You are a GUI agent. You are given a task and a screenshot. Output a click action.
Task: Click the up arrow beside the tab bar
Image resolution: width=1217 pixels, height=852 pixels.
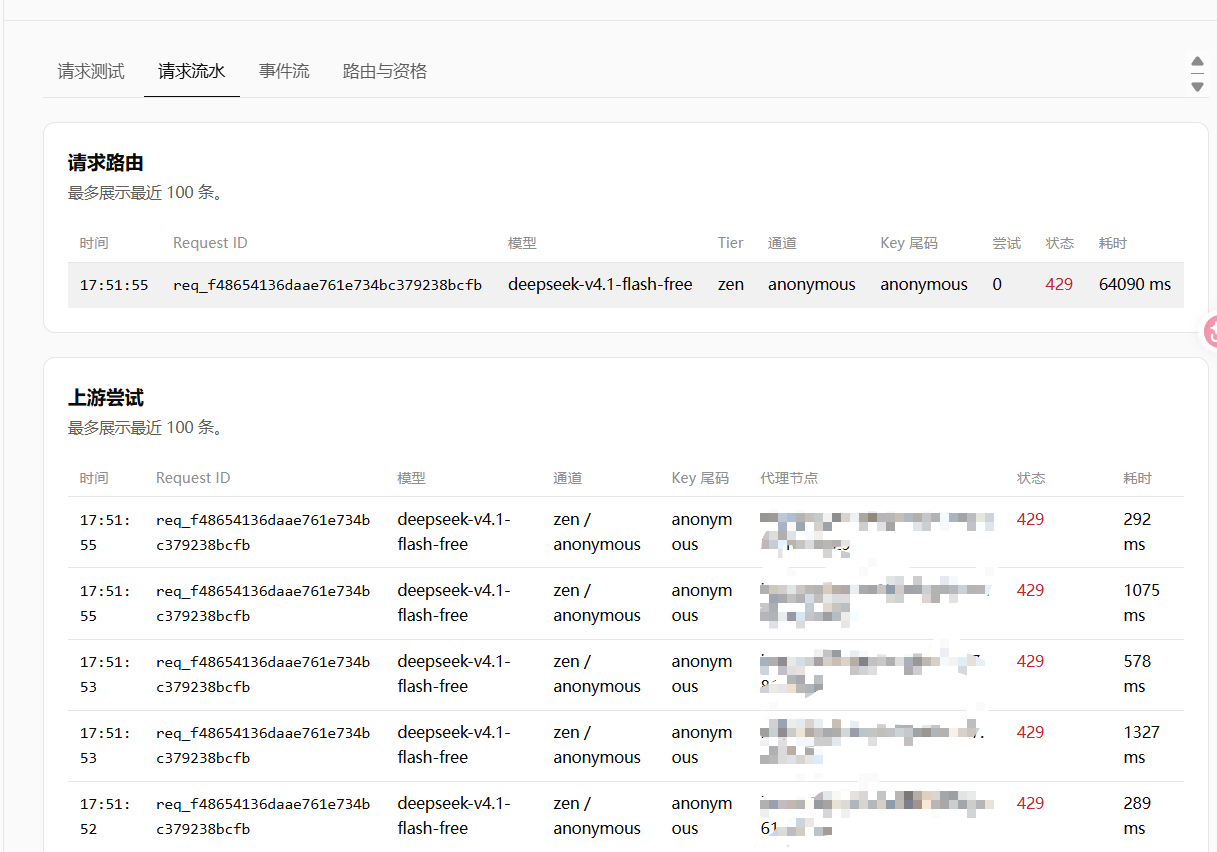coord(1197,62)
